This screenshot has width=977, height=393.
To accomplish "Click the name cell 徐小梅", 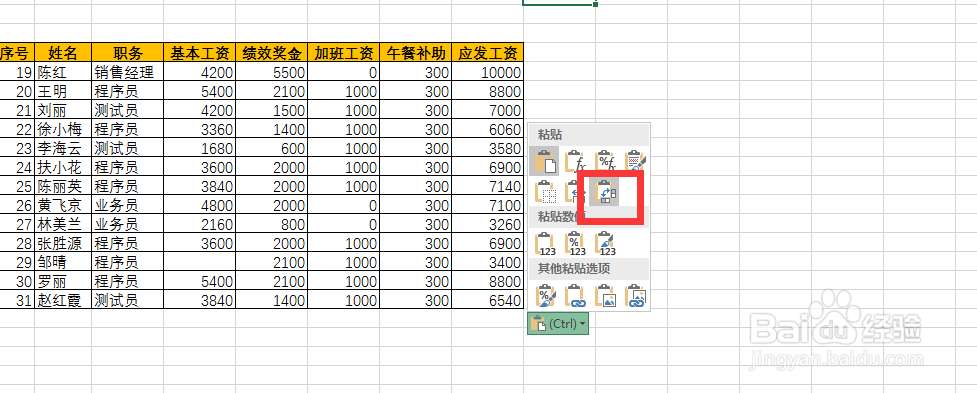I will 63,129.
